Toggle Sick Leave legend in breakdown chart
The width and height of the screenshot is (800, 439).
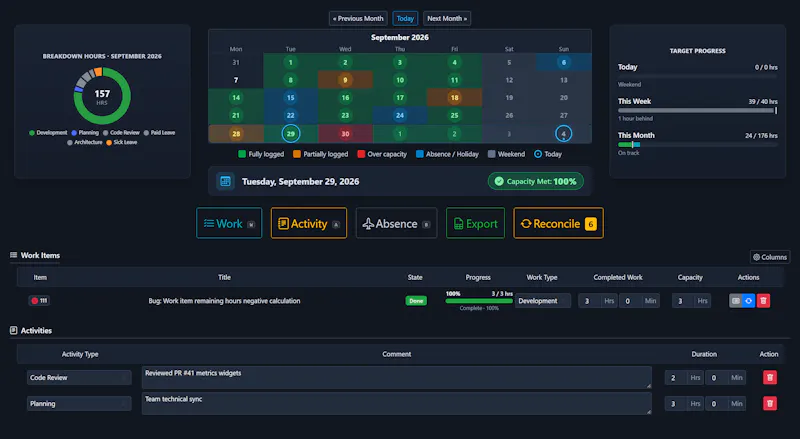pyautogui.click(x=121, y=142)
